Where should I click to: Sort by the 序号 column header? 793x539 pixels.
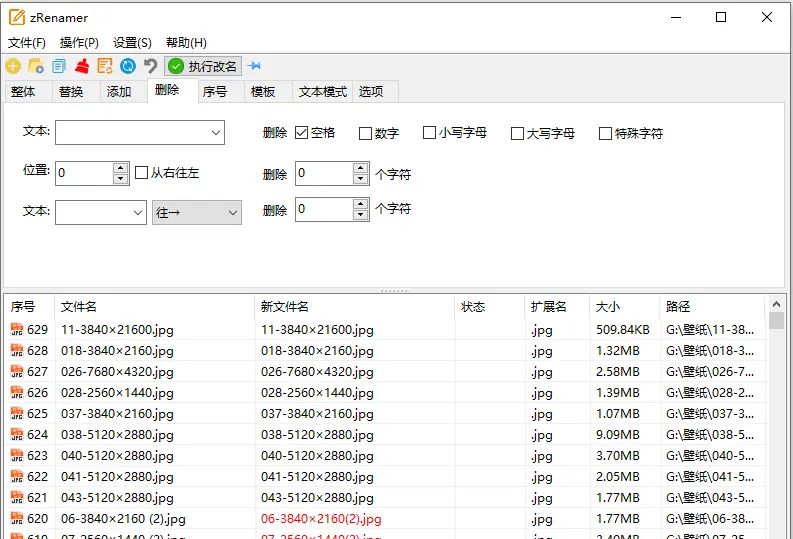coord(29,306)
